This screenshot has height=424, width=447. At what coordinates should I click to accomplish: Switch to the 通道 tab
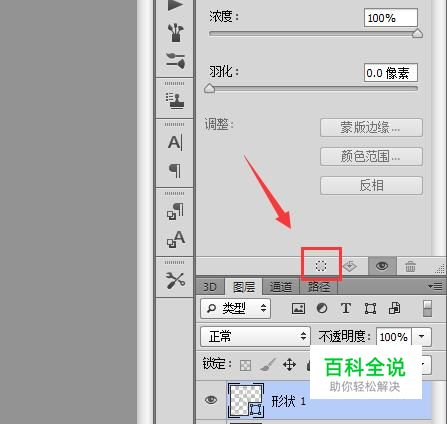coord(281,287)
